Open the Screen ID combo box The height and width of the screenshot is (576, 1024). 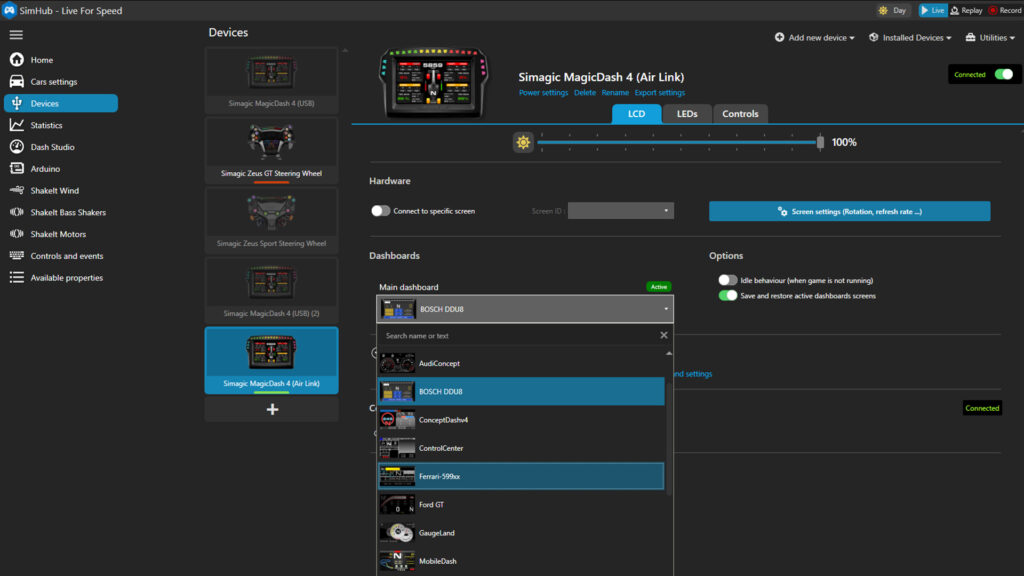pyautogui.click(x=620, y=211)
